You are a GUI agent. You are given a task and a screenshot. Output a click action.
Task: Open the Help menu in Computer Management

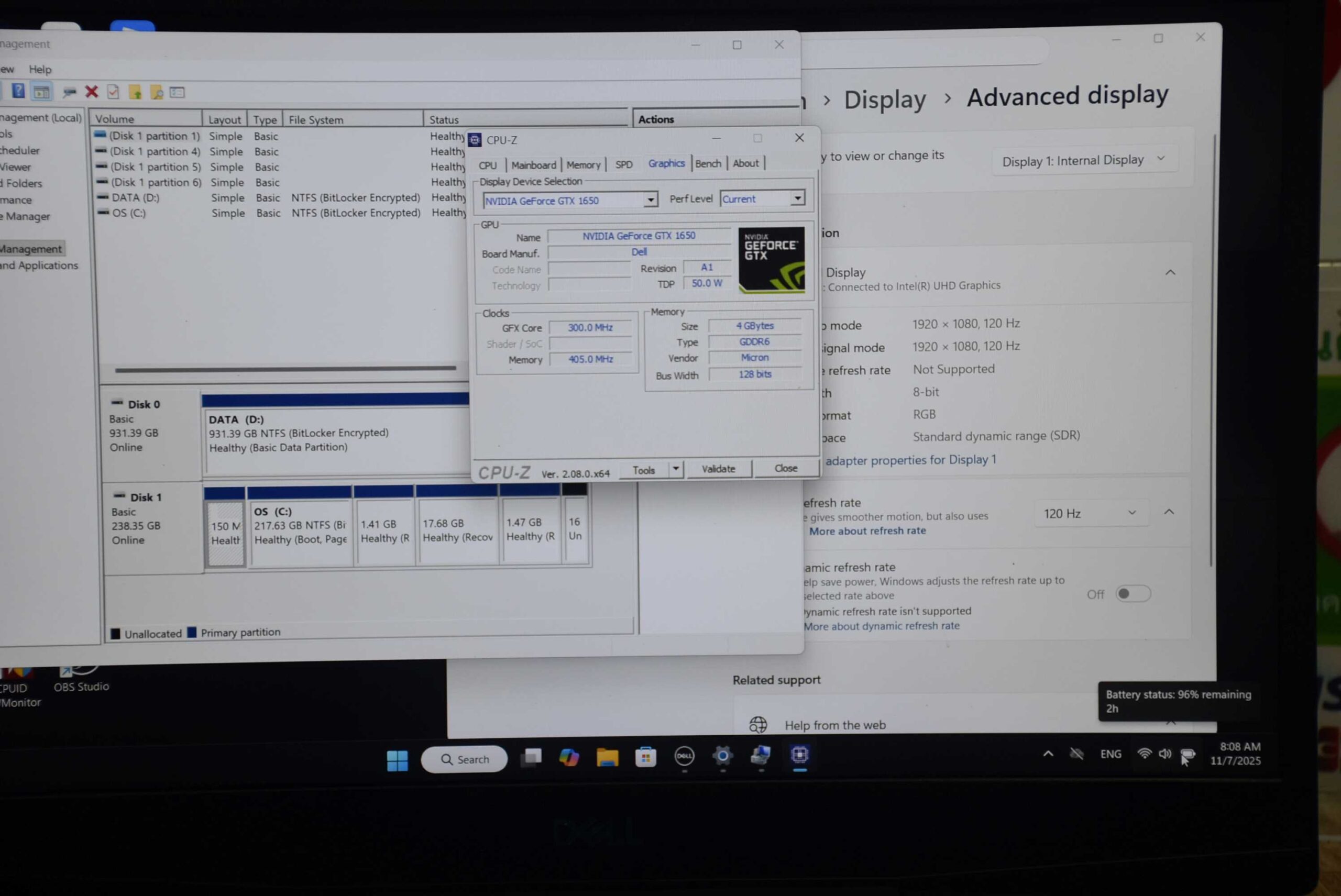click(40, 69)
